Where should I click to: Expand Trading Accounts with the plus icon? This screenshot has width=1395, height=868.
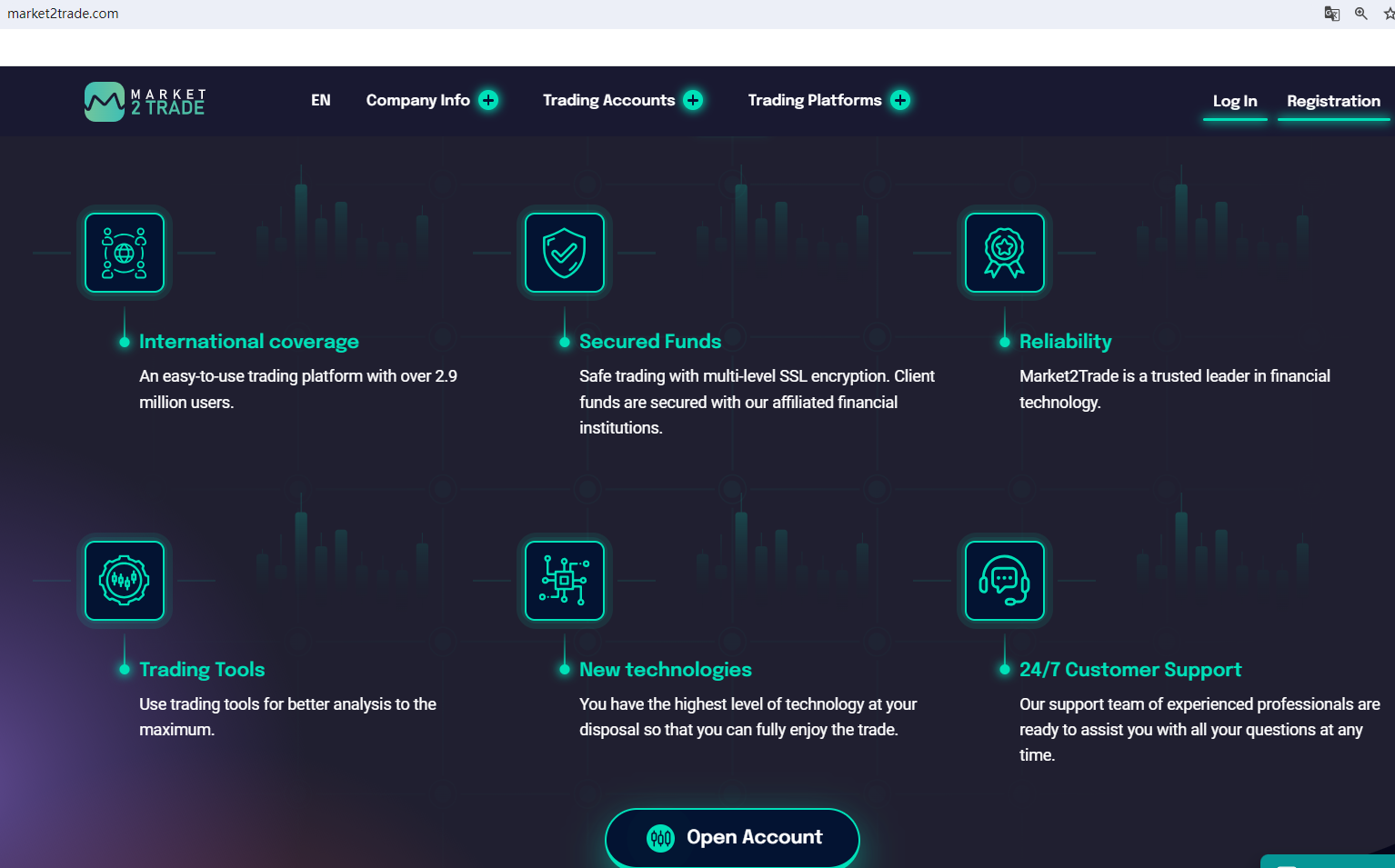tap(693, 100)
